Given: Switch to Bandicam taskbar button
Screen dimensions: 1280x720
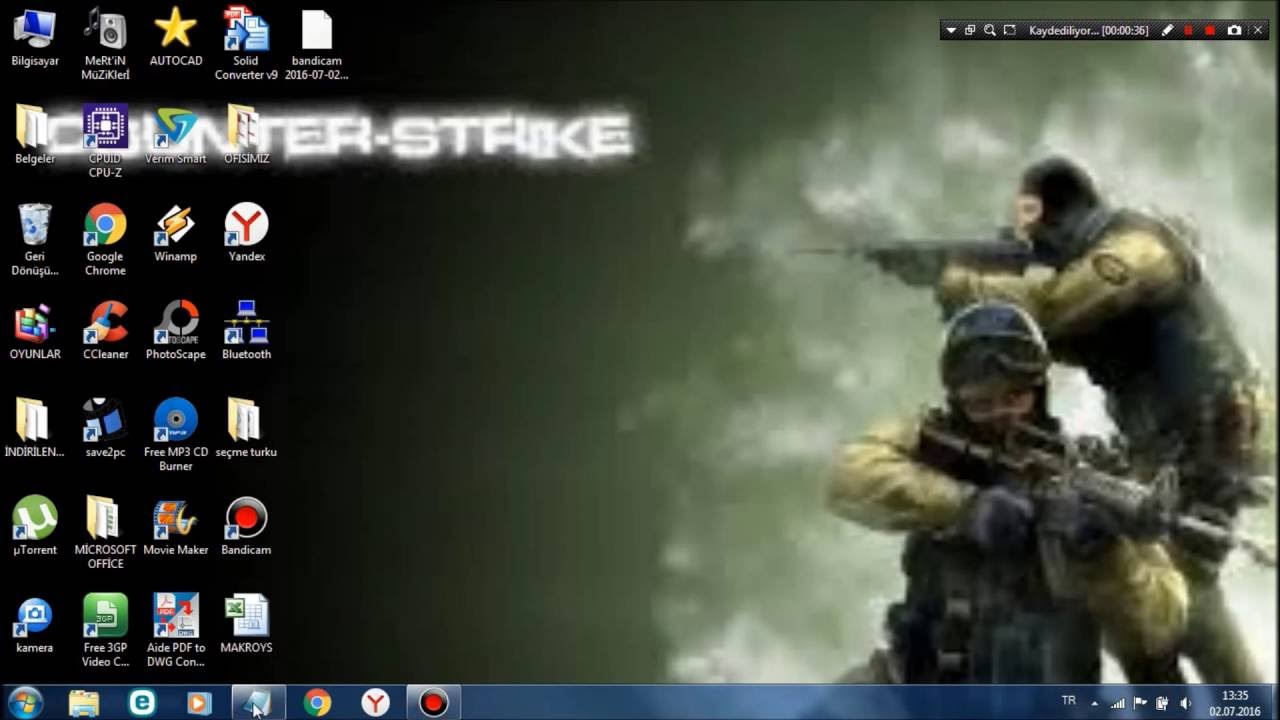Looking at the screenshot, I should (433, 703).
